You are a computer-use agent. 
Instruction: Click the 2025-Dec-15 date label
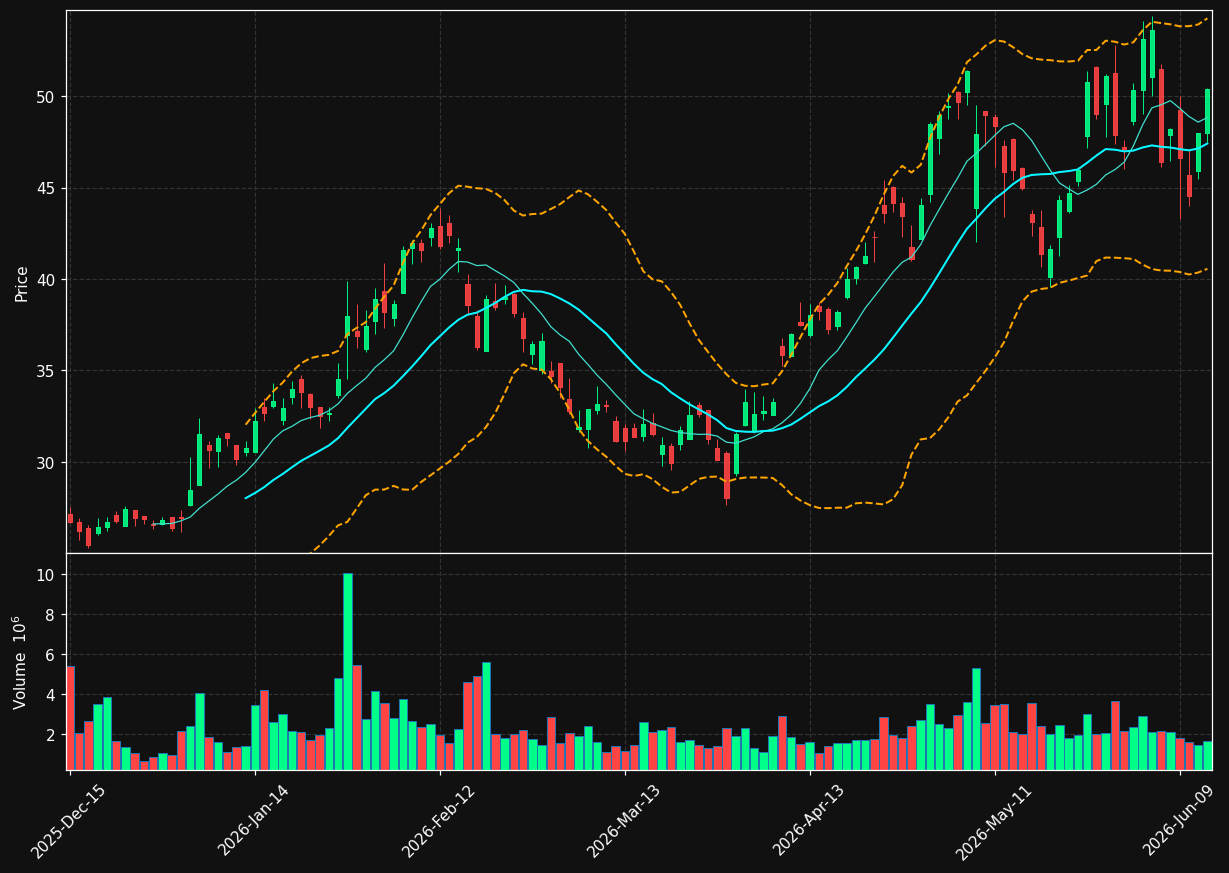click(x=69, y=822)
